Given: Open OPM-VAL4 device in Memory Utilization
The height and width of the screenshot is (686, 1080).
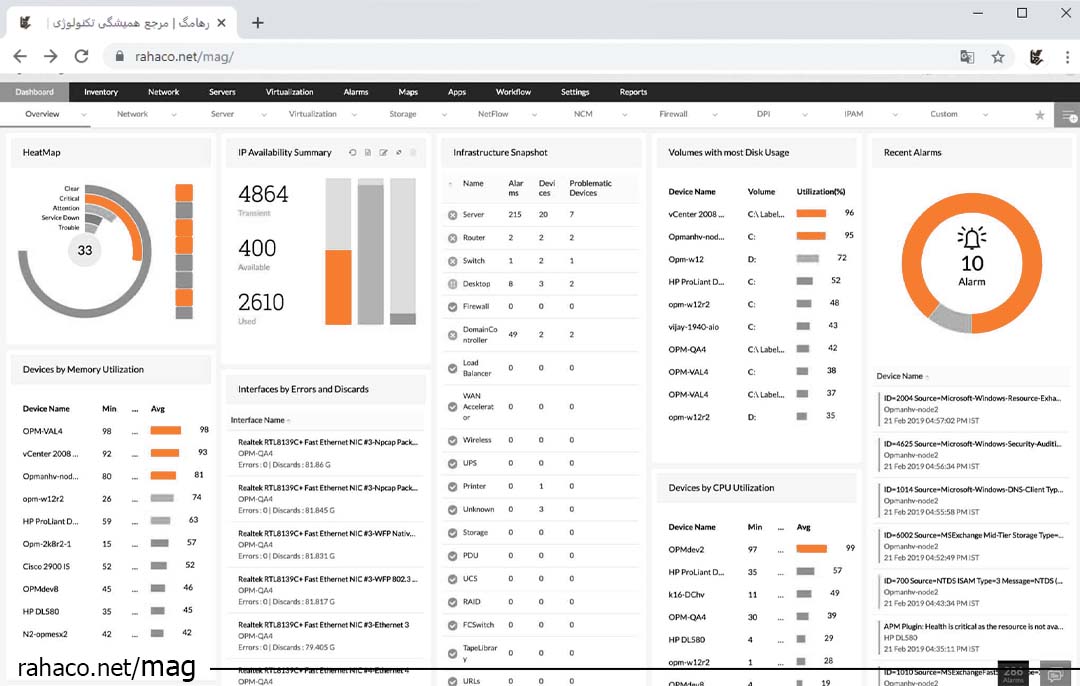Looking at the screenshot, I should tap(43, 431).
